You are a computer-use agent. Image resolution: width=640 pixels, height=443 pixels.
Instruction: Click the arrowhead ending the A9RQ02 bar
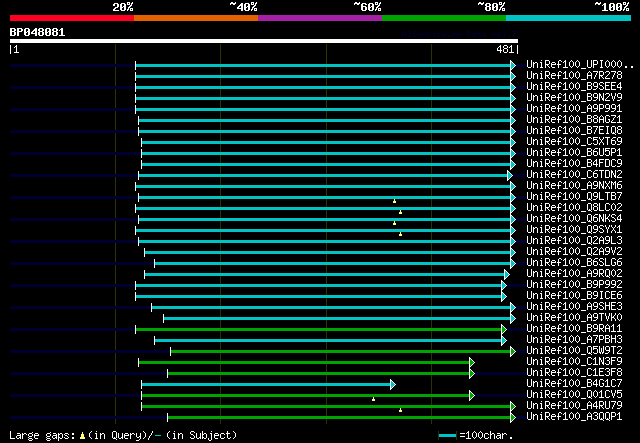tap(507, 274)
